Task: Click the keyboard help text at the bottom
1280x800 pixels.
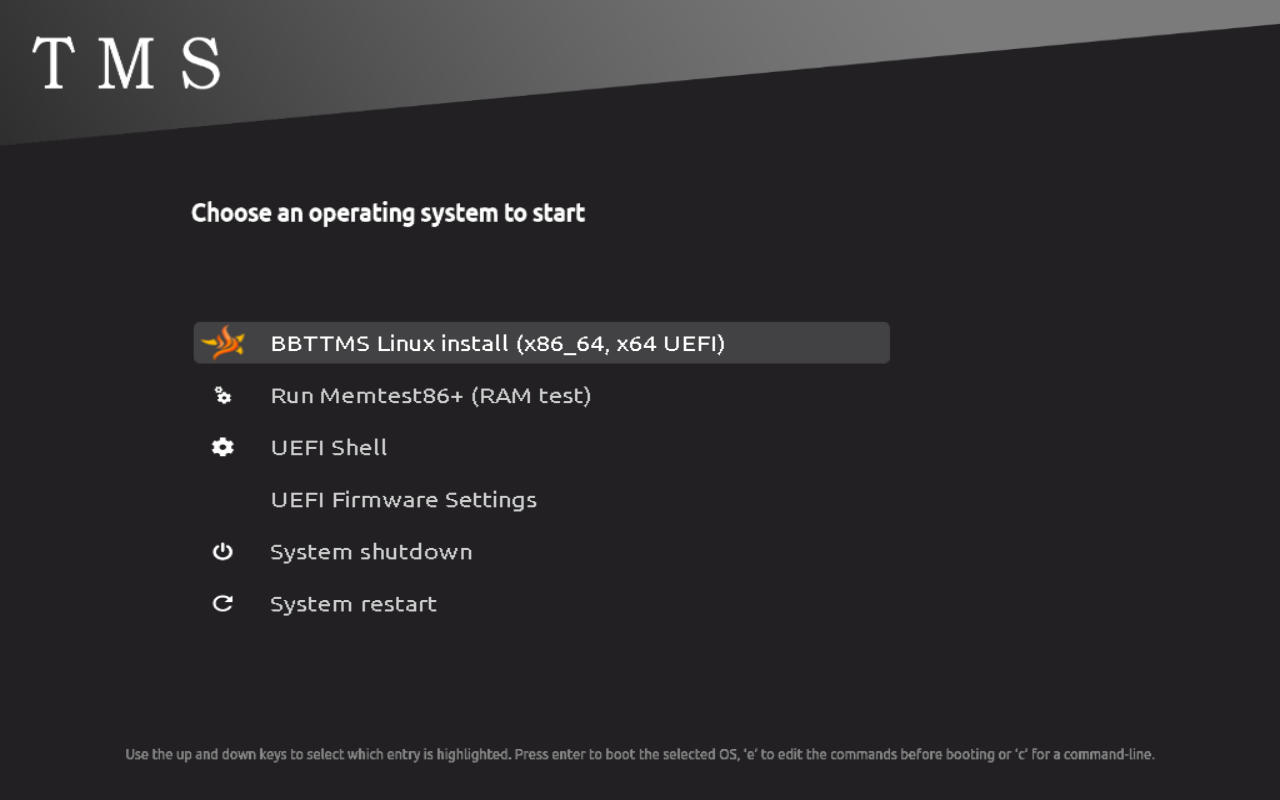Action: coord(640,755)
